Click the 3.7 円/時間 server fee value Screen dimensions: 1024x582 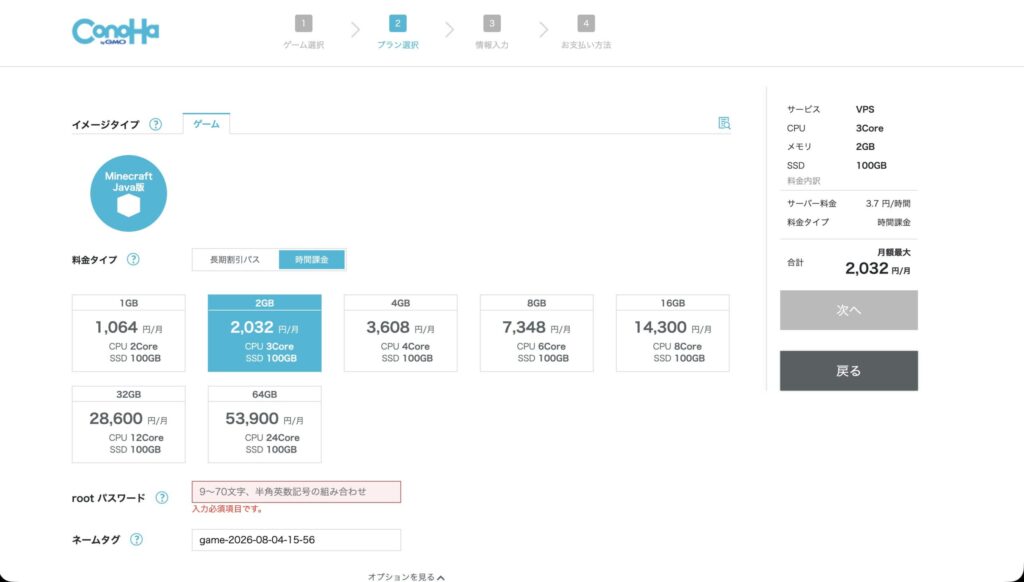(x=888, y=204)
